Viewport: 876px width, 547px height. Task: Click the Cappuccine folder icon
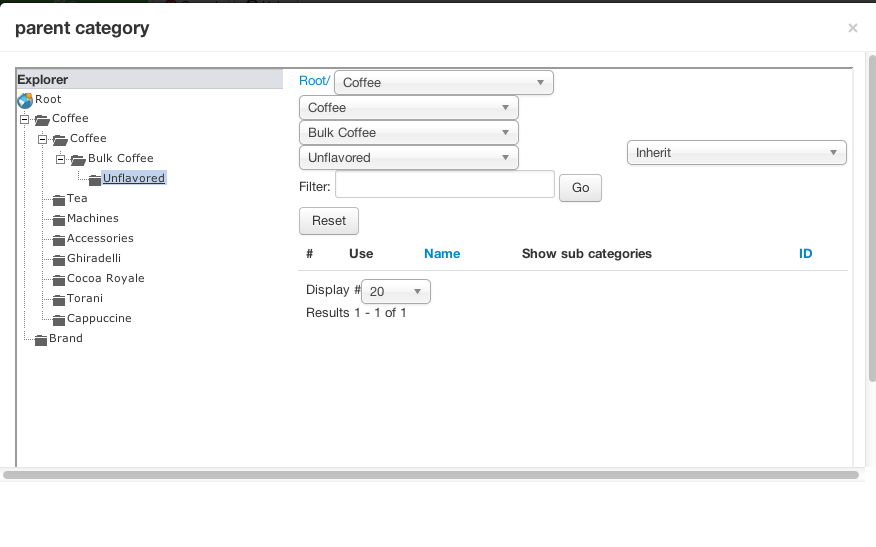(x=59, y=320)
